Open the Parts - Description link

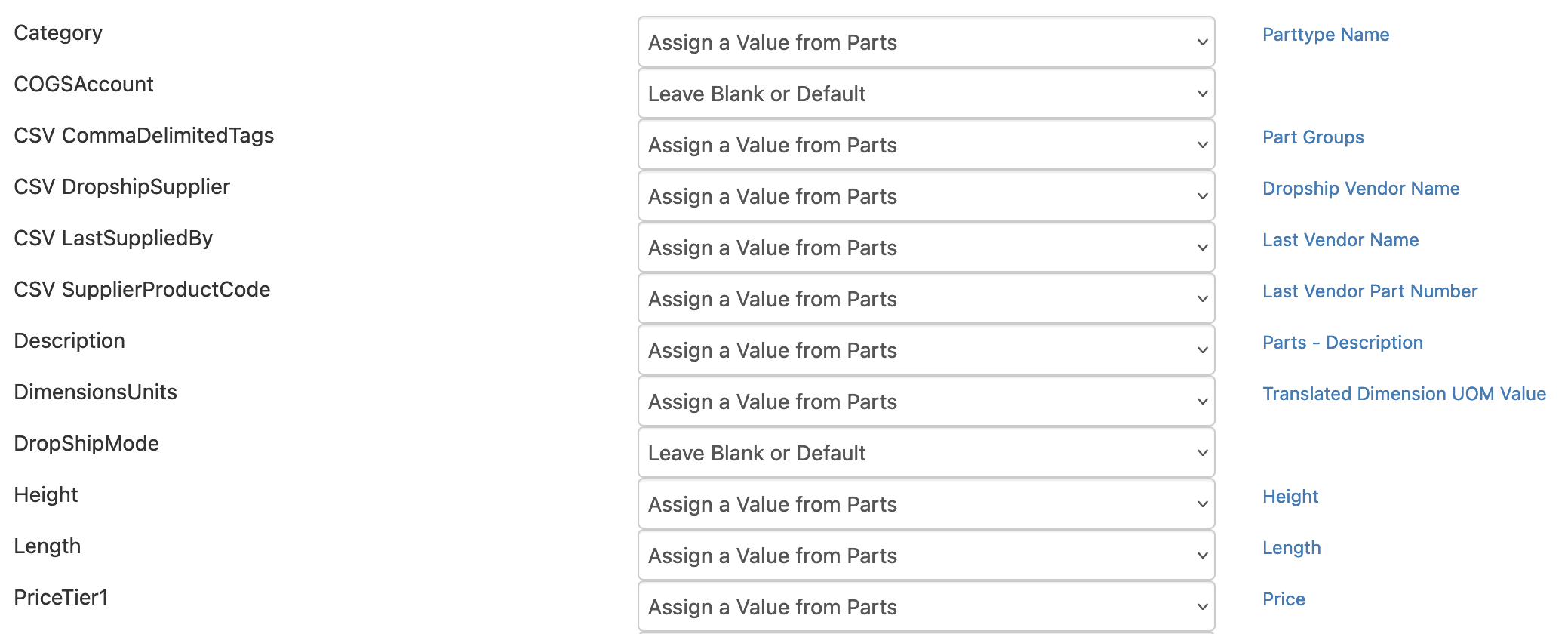(x=1342, y=343)
